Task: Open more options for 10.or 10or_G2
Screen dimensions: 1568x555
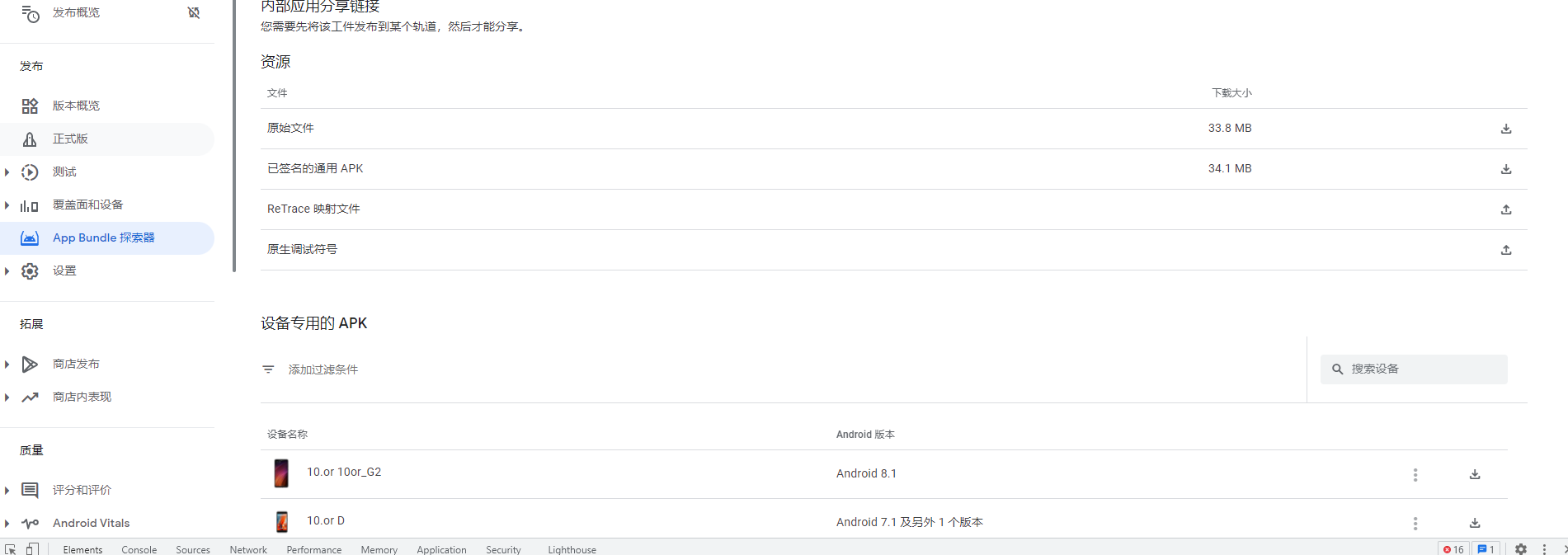Action: tap(1415, 474)
